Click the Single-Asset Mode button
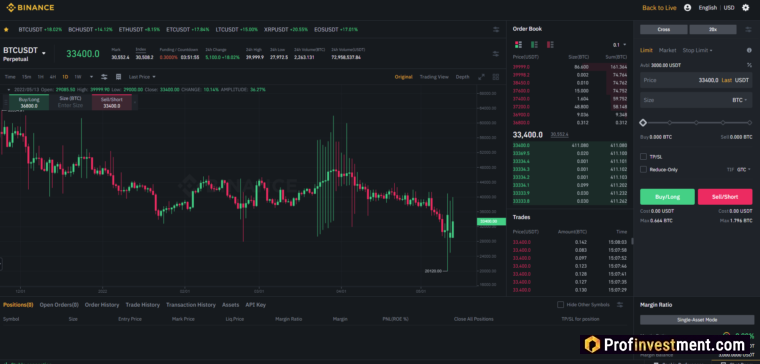Screen dimensions: 760x364 coord(697,320)
